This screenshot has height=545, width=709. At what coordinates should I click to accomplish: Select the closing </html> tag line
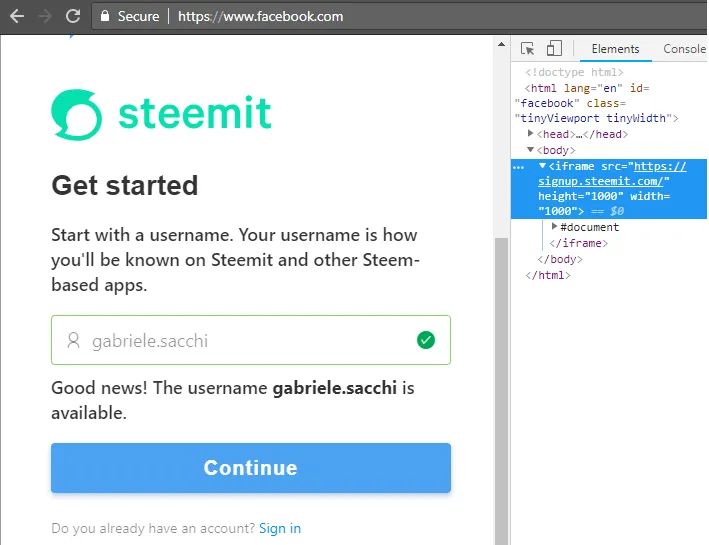(548, 275)
